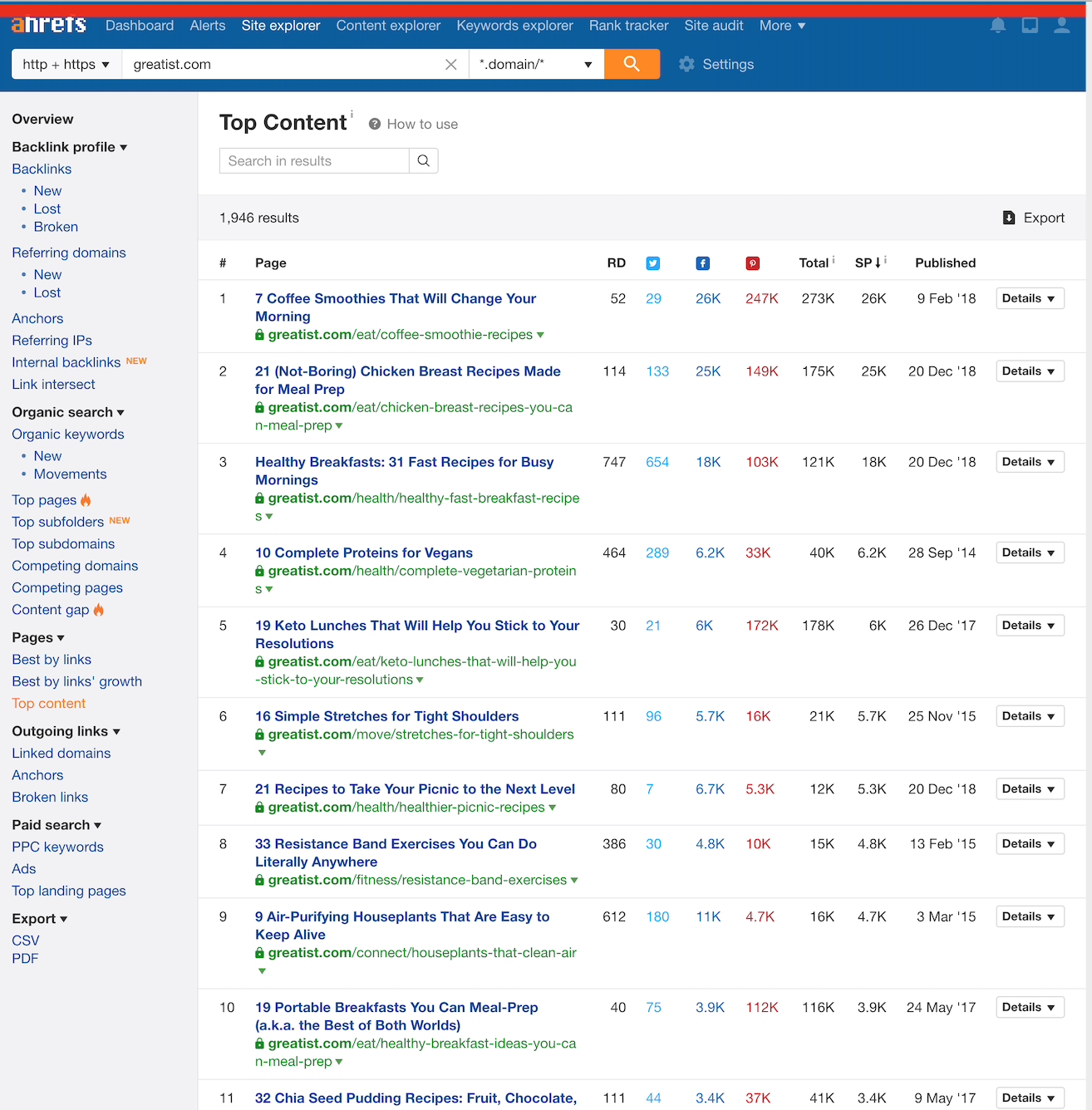The height and width of the screenshot is (1110, 1092).
Task: Click the Ahrefs logo
Action: click(x=49, y=25)
